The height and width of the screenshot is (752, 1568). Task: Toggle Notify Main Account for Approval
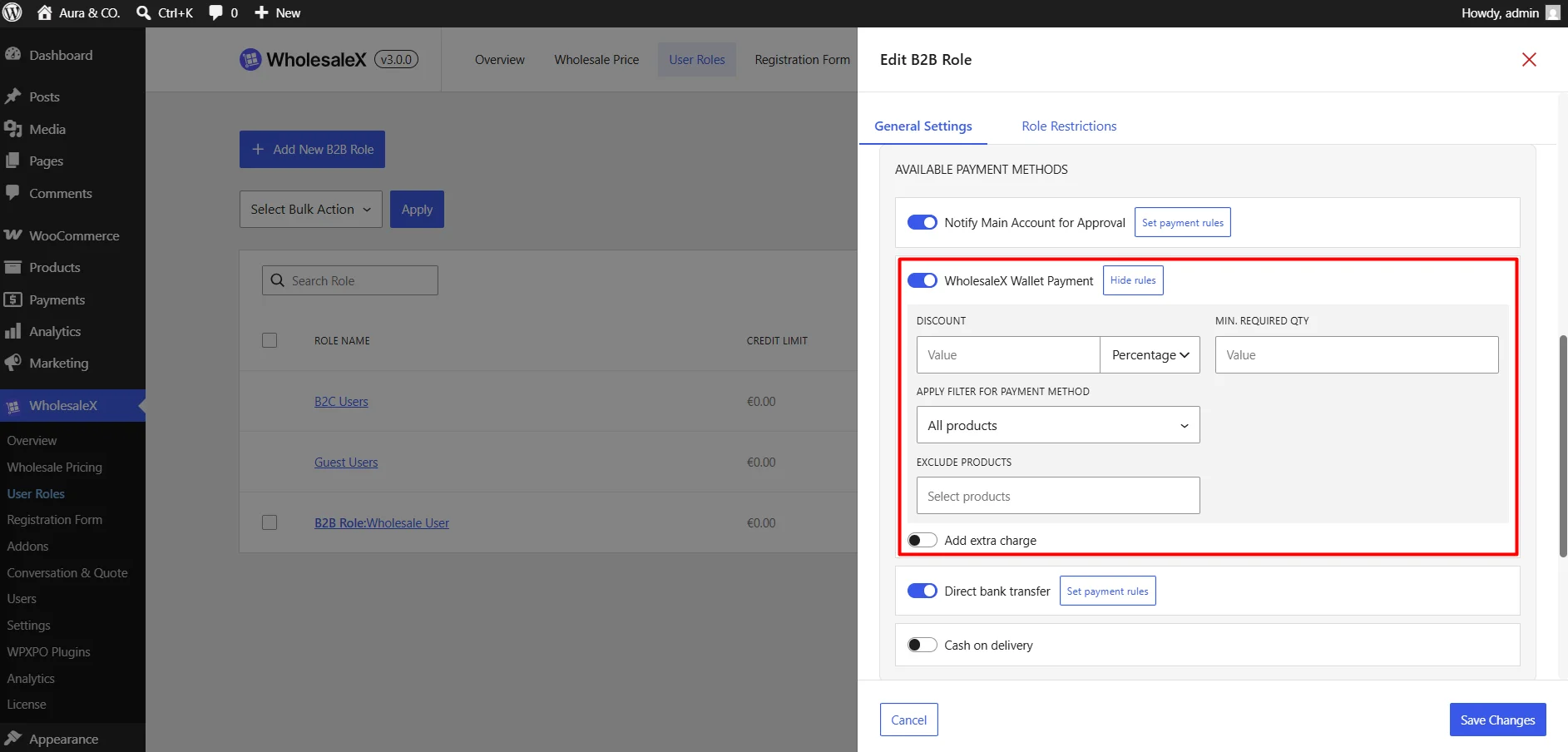tap(922, 222)
